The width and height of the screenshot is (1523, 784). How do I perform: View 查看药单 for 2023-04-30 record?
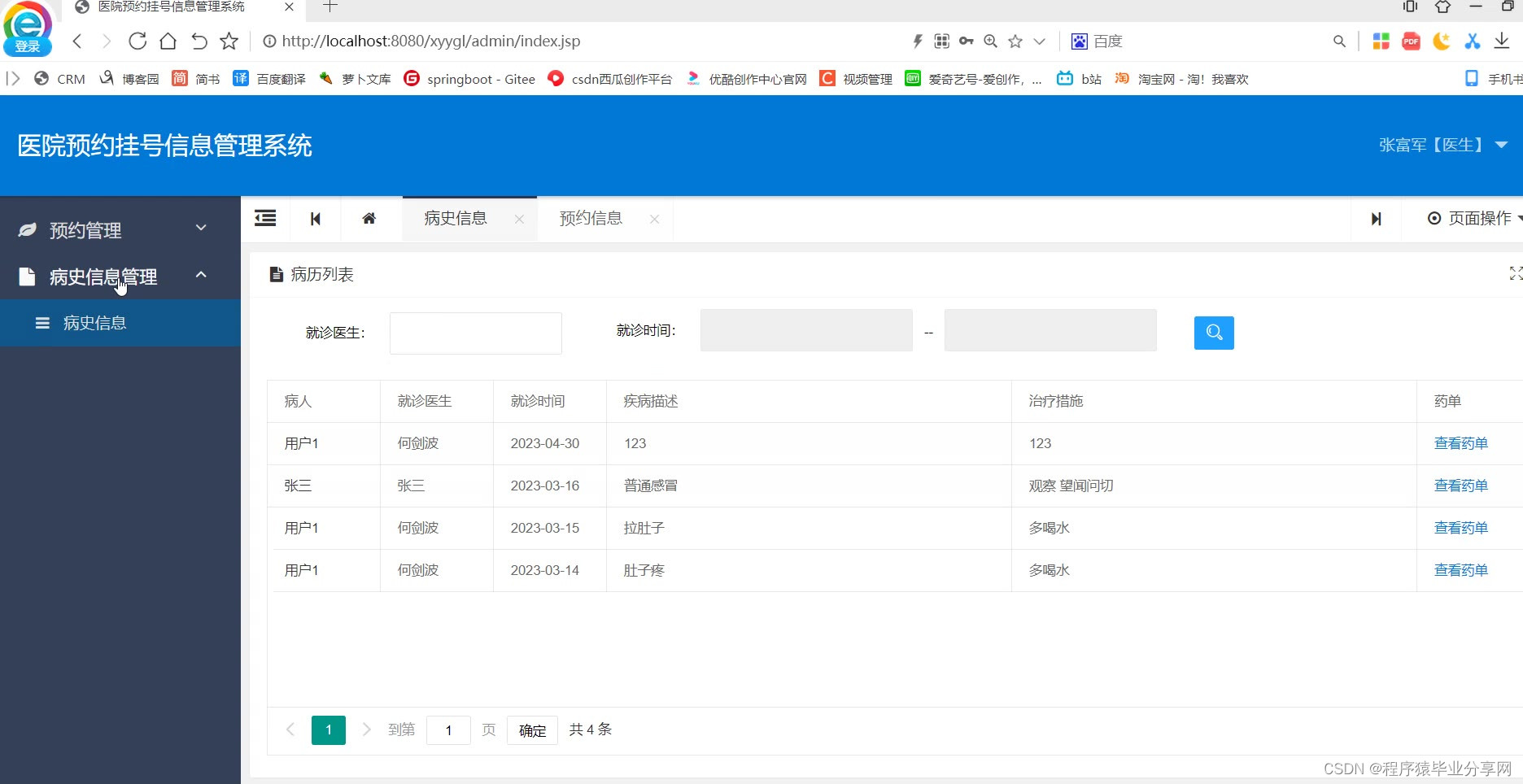(1460, 443)
